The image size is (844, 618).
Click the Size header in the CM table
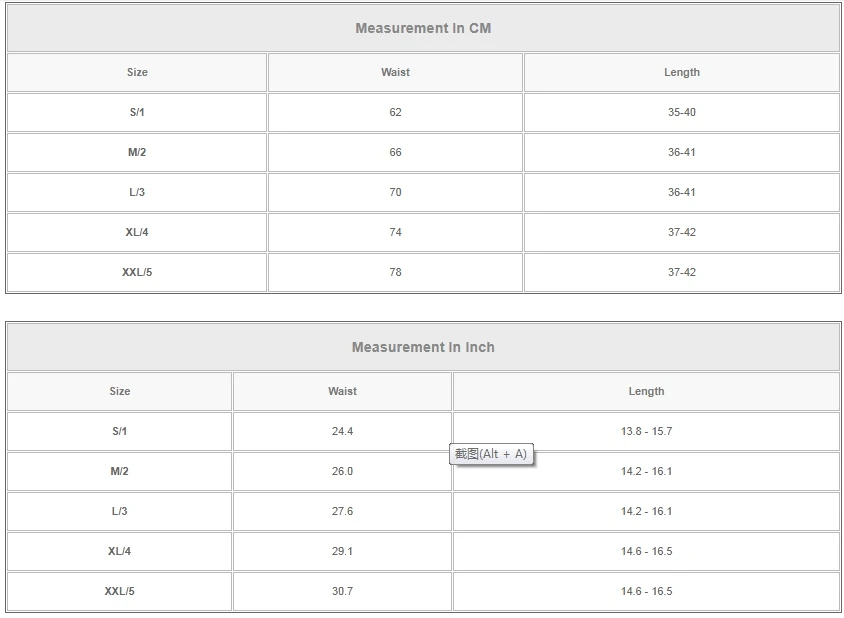[137, 72]
